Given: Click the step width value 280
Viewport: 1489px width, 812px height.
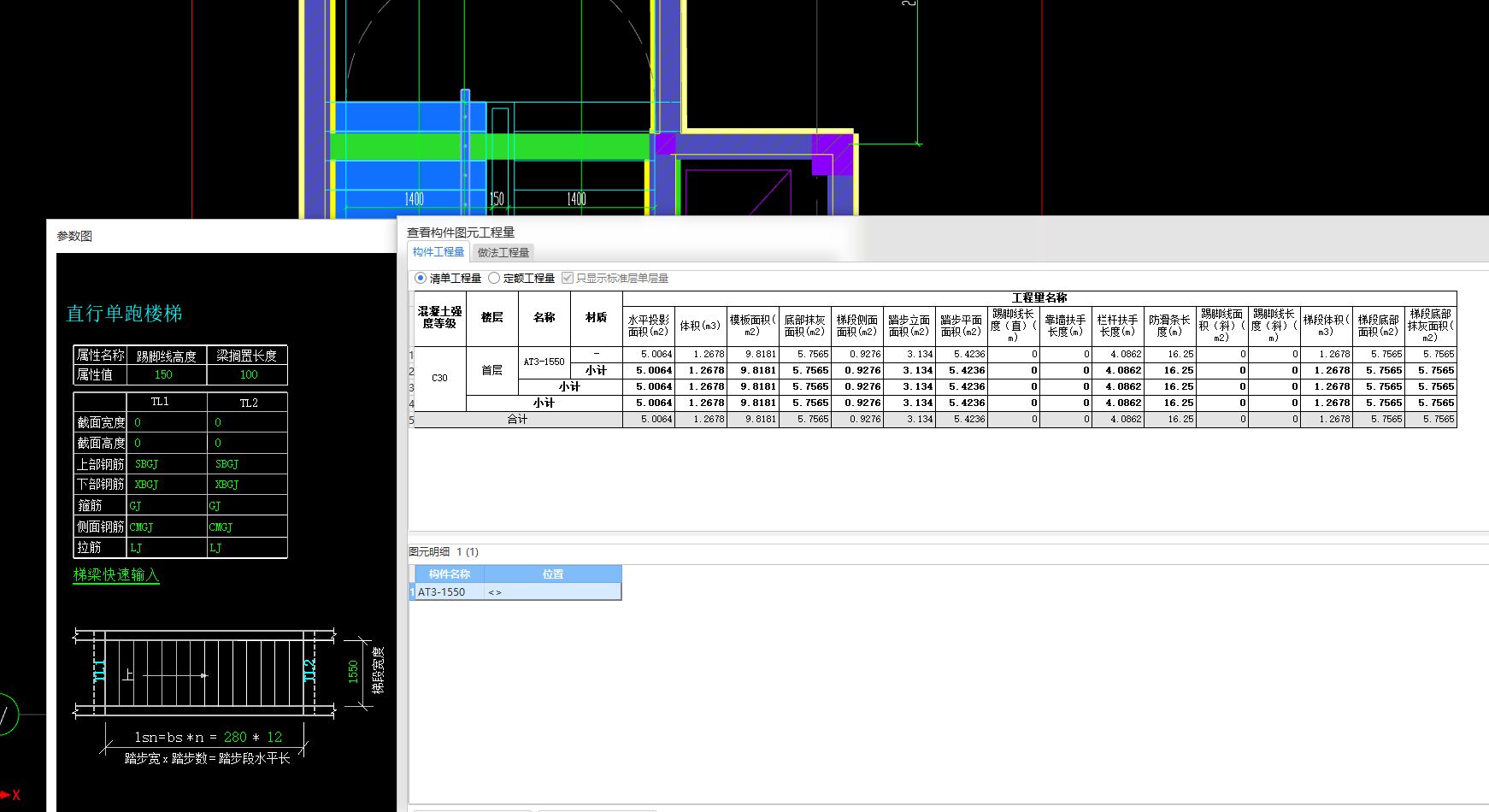Looking at the screenshot, I should point(235,737).
